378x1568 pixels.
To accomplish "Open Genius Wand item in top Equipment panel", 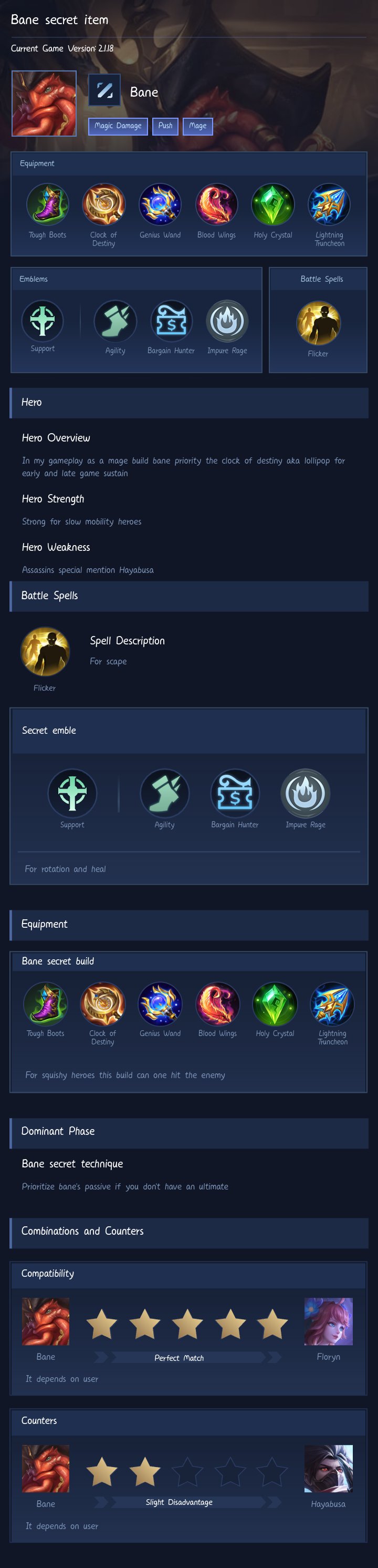I will click(x=160, y=204).
